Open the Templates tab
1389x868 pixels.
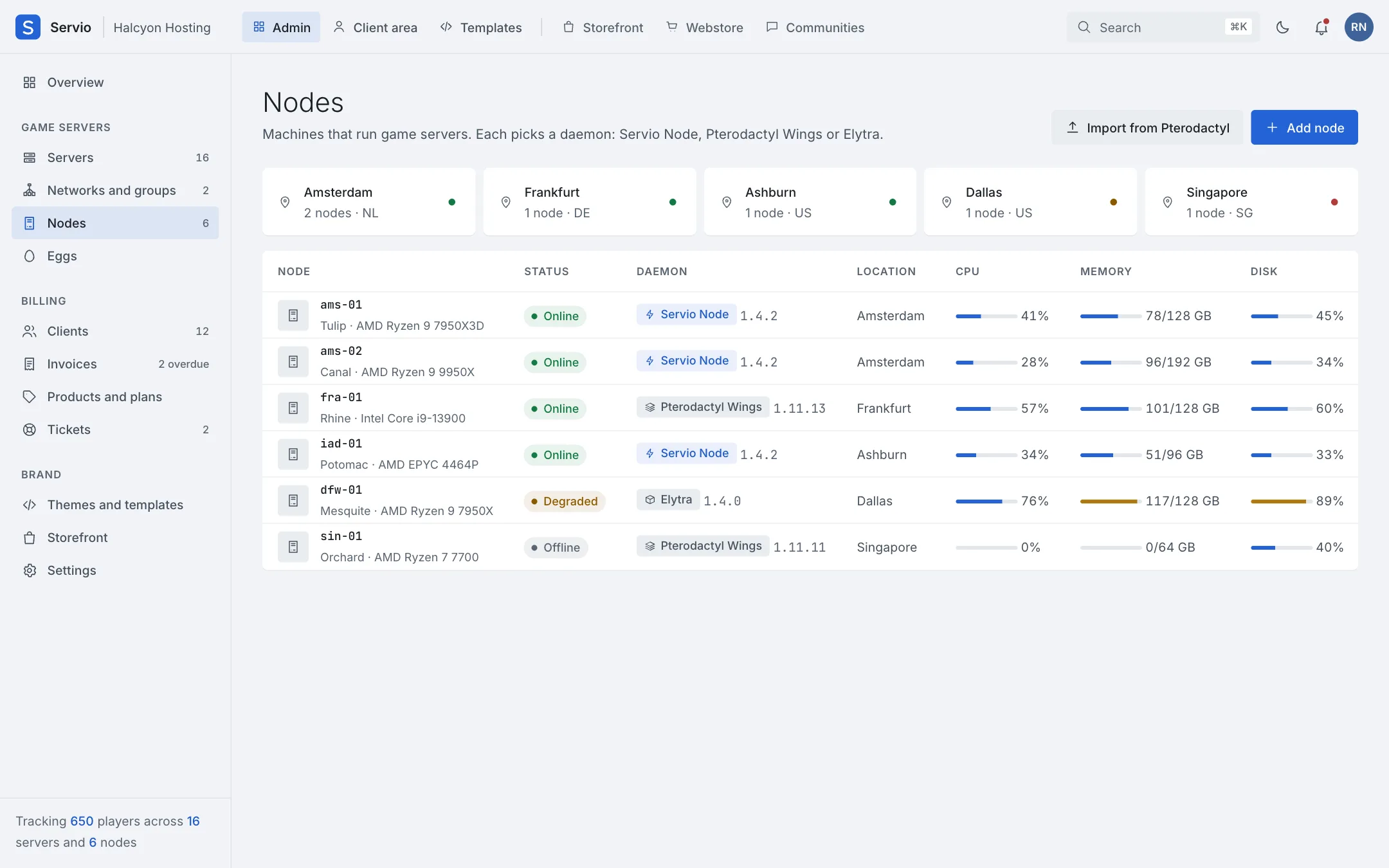(x=481, y=27)
